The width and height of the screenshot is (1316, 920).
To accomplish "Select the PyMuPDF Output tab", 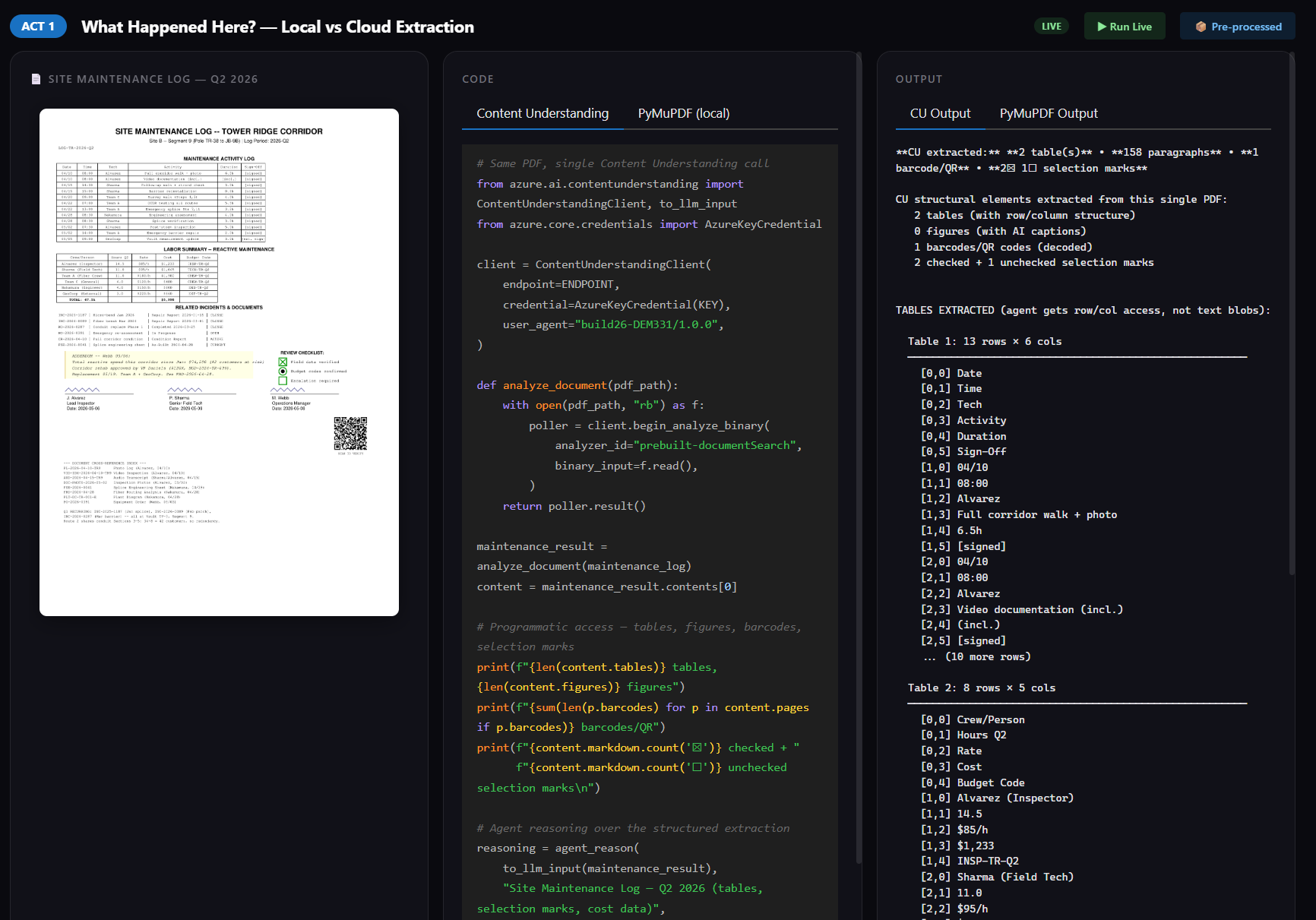I will coord(1049,114).
